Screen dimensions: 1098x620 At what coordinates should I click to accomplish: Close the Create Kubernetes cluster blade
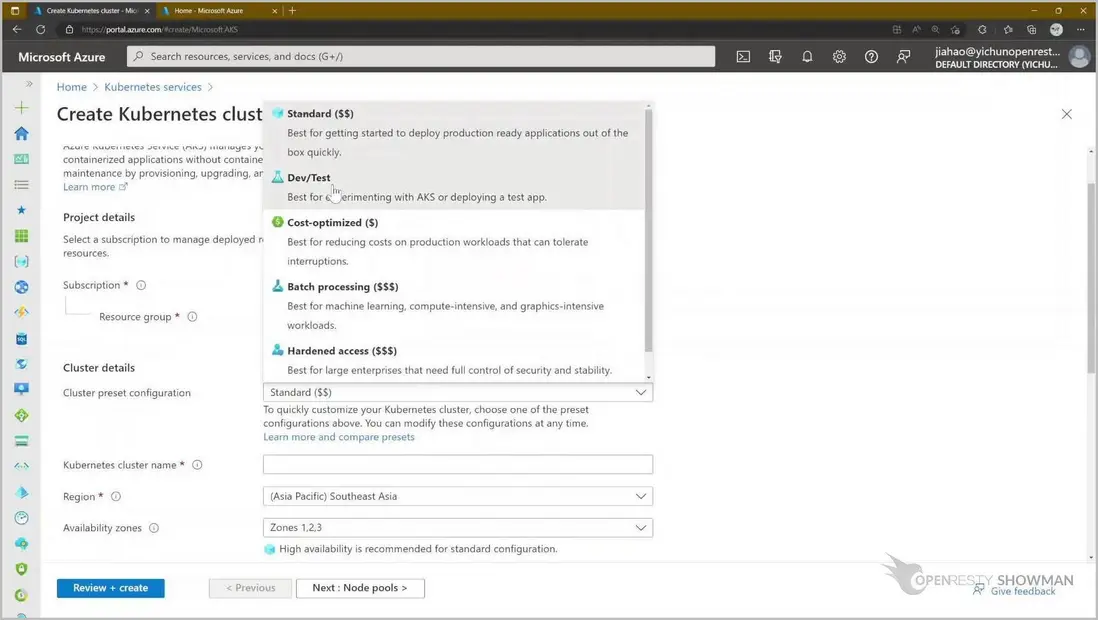[1066, 113]
